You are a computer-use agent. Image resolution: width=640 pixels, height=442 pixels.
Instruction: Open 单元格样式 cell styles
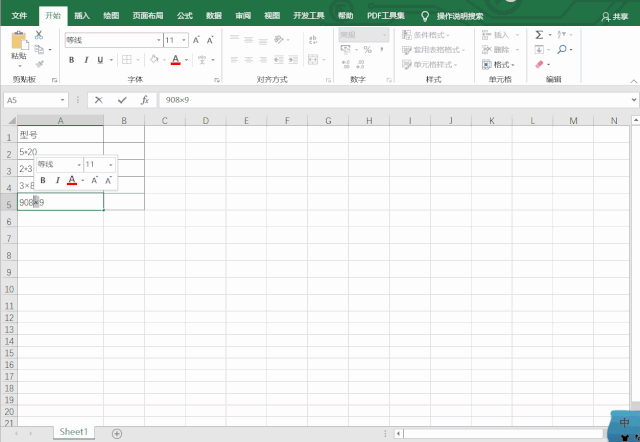pos(429,64)
